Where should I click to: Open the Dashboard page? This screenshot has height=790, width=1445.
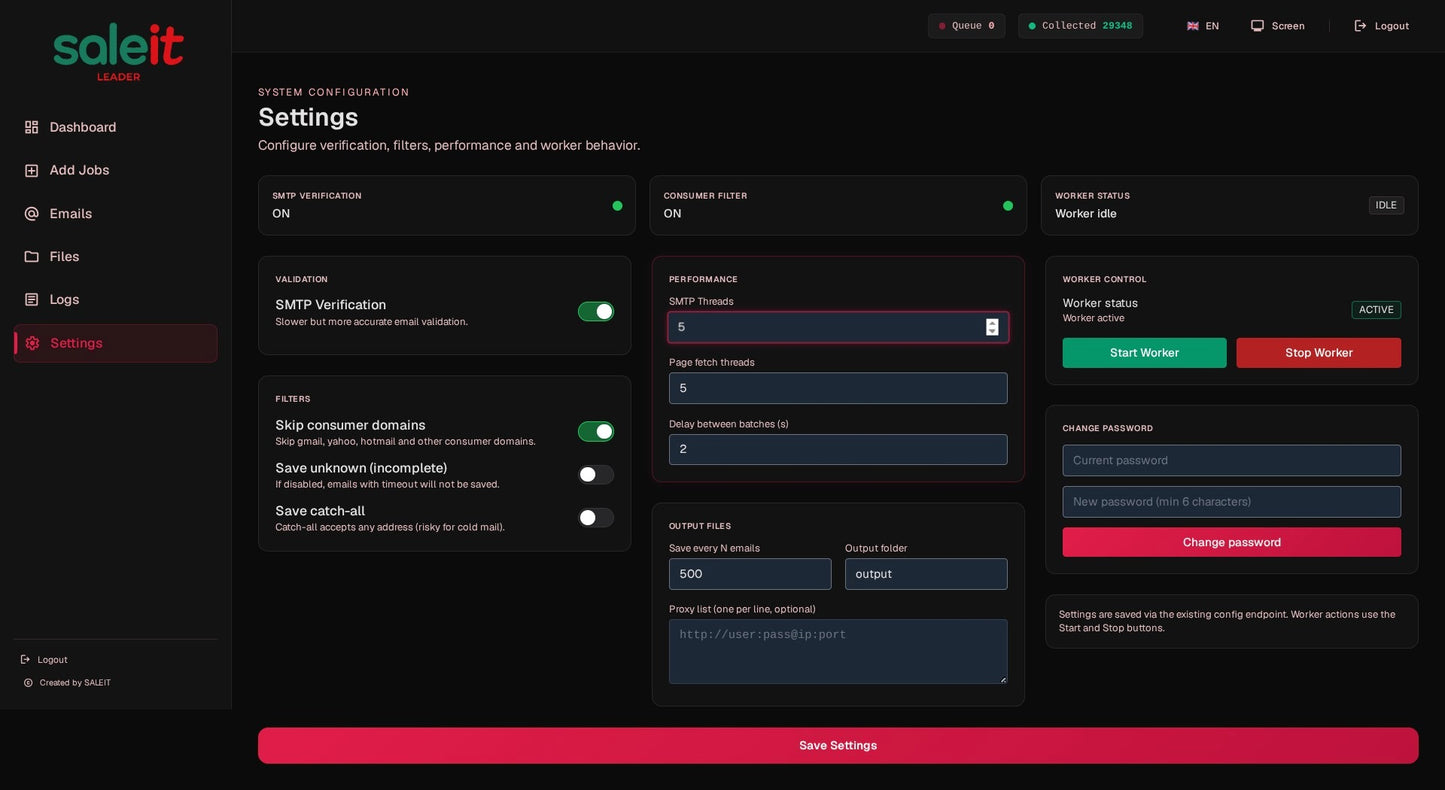pyautogui.click(x=115, y=127)
